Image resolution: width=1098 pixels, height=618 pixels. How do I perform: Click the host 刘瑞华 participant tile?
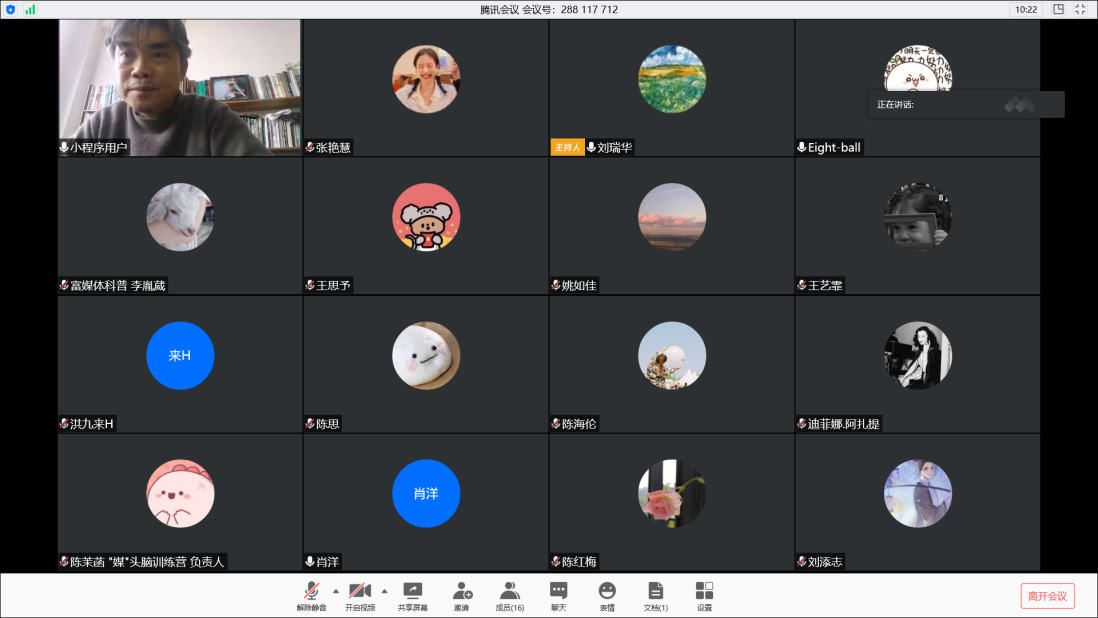pos(672,88)
